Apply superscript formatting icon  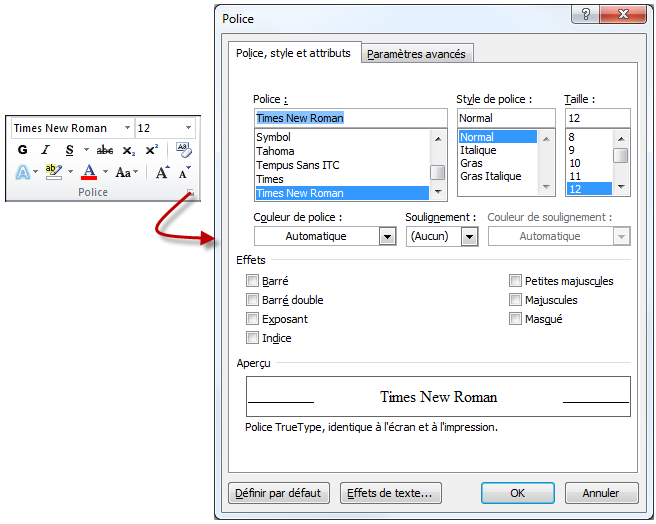pos(151,150)
